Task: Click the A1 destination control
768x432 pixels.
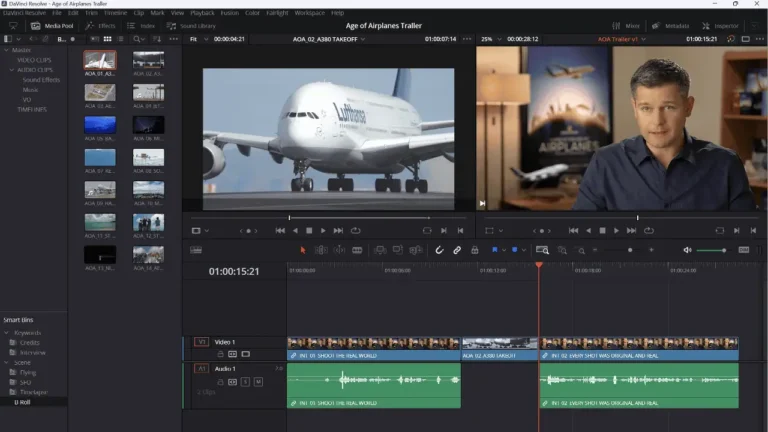Action: point(201,368)
